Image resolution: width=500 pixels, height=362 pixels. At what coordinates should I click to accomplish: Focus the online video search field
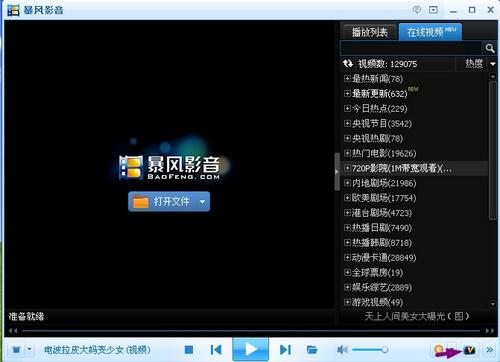[x=411, y=48]
